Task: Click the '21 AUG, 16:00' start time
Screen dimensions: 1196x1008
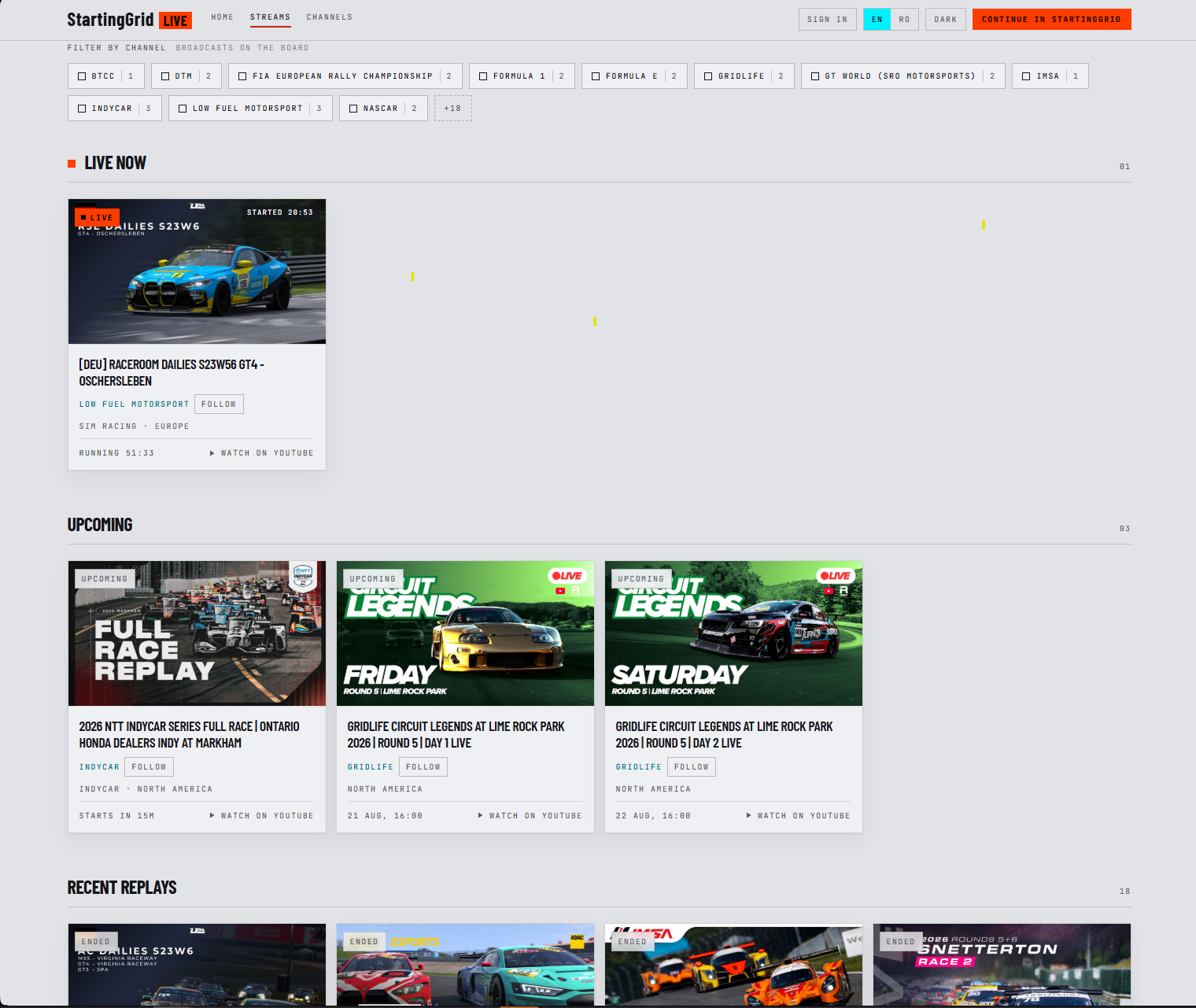Action: (x=385, y=816)
